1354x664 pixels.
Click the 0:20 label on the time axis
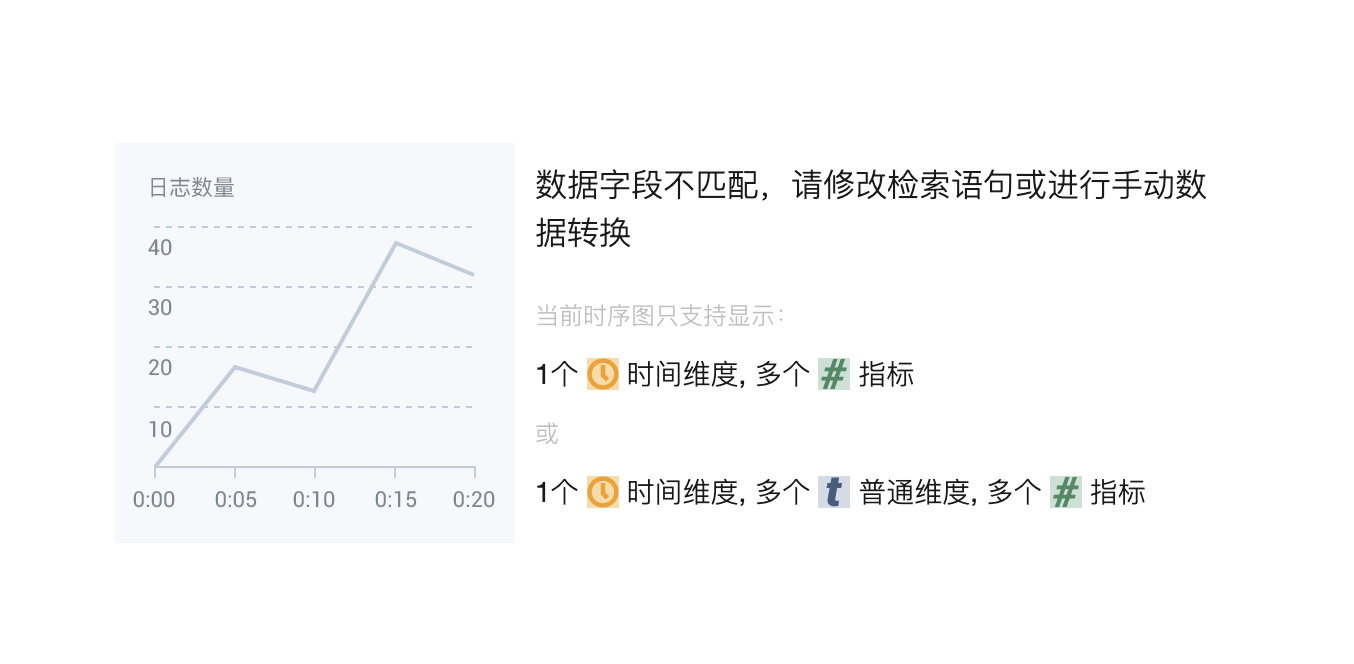coord(474,499)
